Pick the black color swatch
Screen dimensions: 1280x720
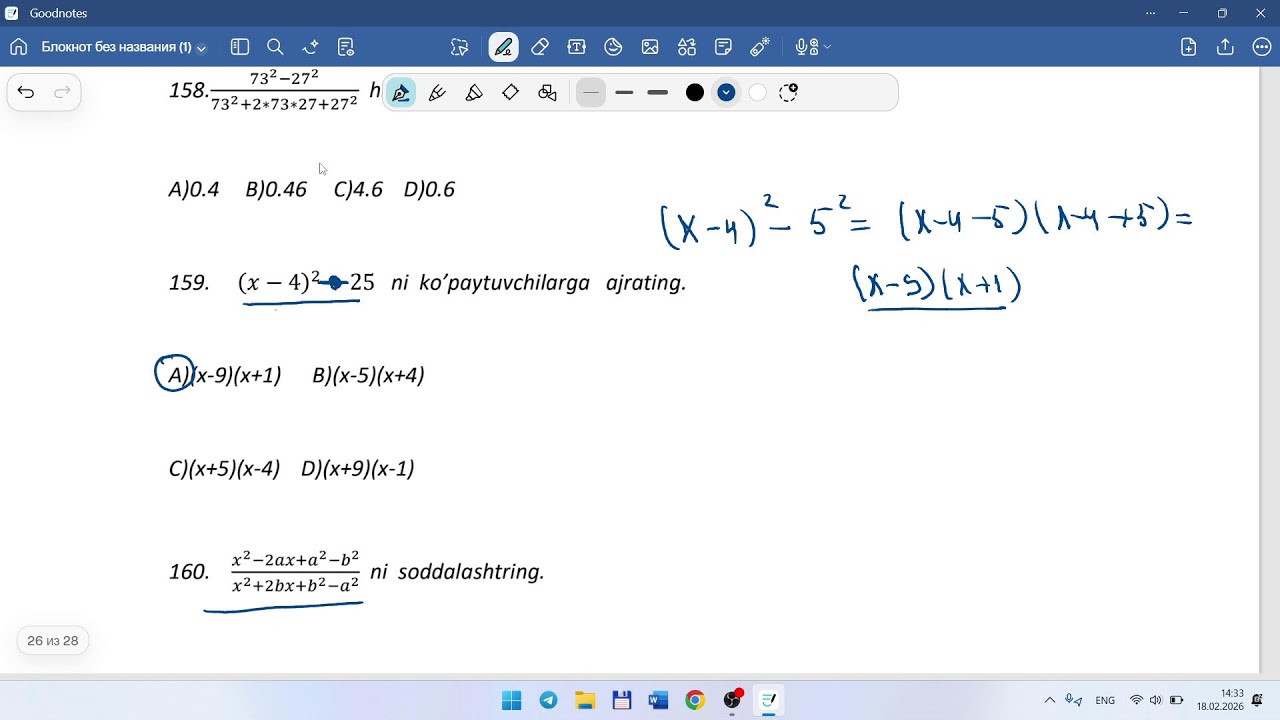[x=695, y=93]
